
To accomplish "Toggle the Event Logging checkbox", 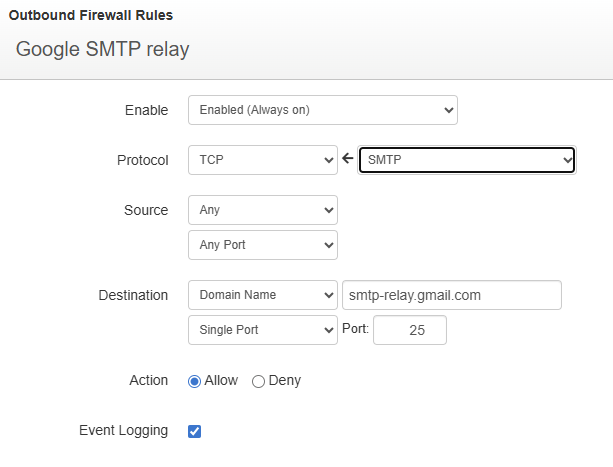I will tap(195, 431).
